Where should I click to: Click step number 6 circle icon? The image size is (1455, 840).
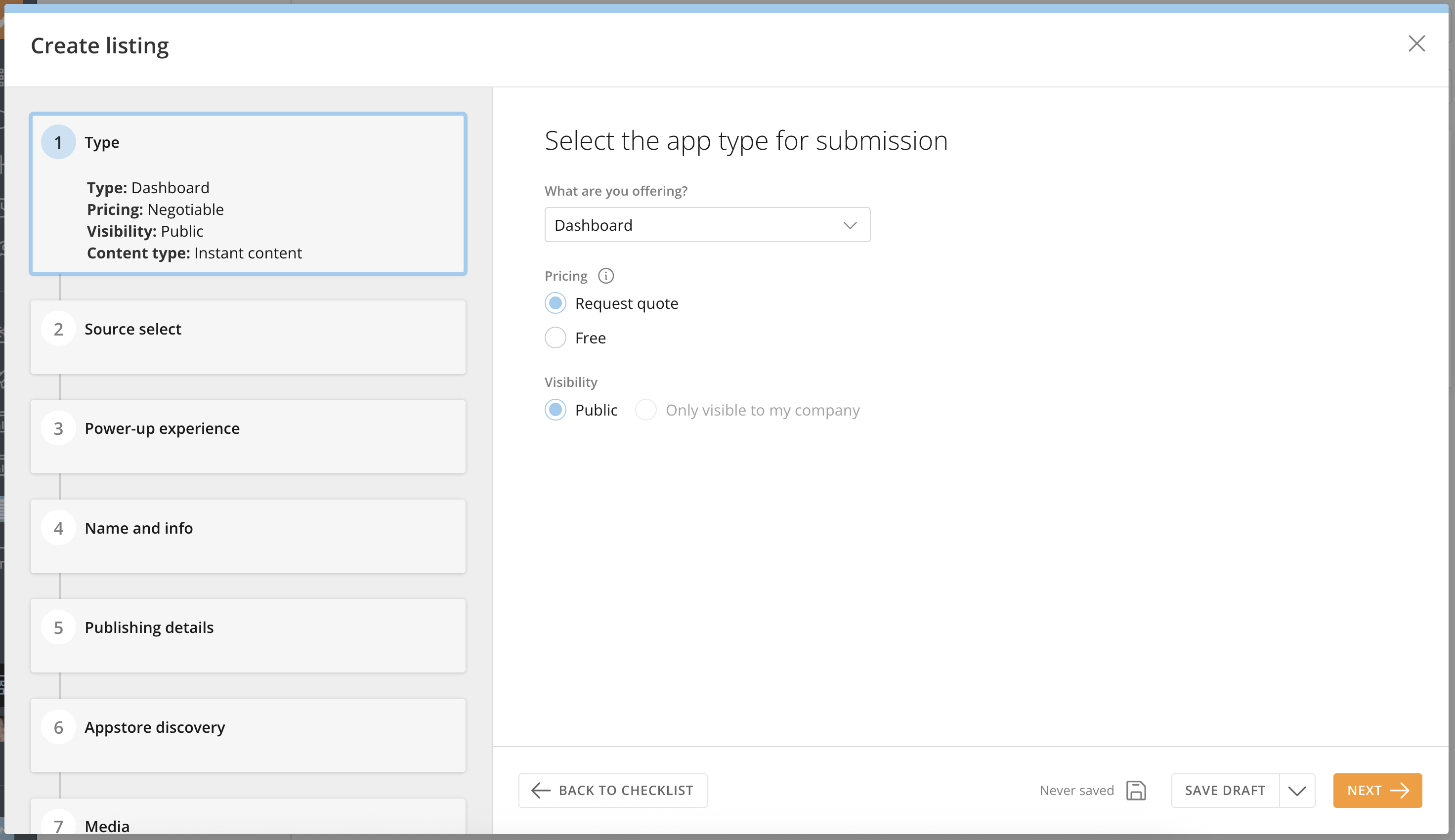[58, 727]
